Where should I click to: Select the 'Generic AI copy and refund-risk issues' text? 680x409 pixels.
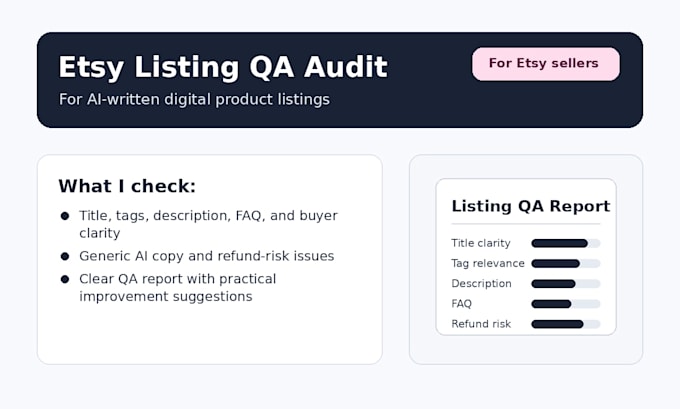pos(206,256)
